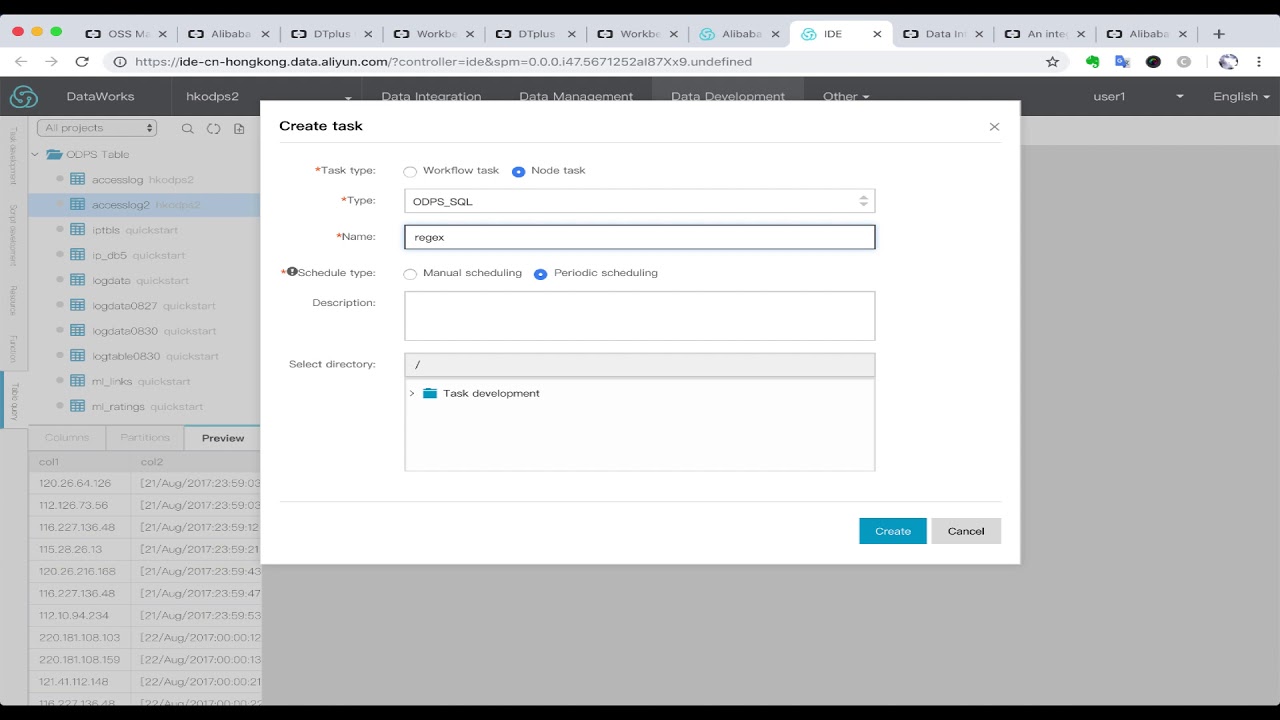Reload the page with browser refresh
Viewport: 1280px width, 720px height.
82,62
